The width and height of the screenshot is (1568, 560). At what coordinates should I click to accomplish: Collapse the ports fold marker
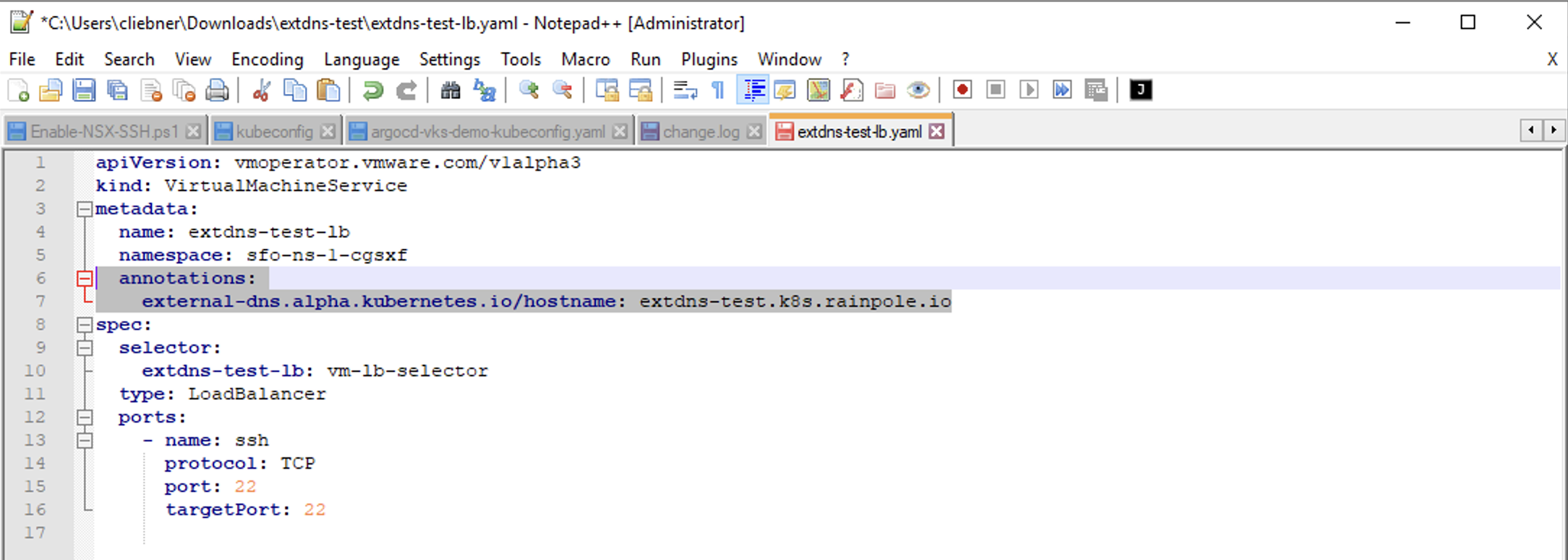pos(85,417)
